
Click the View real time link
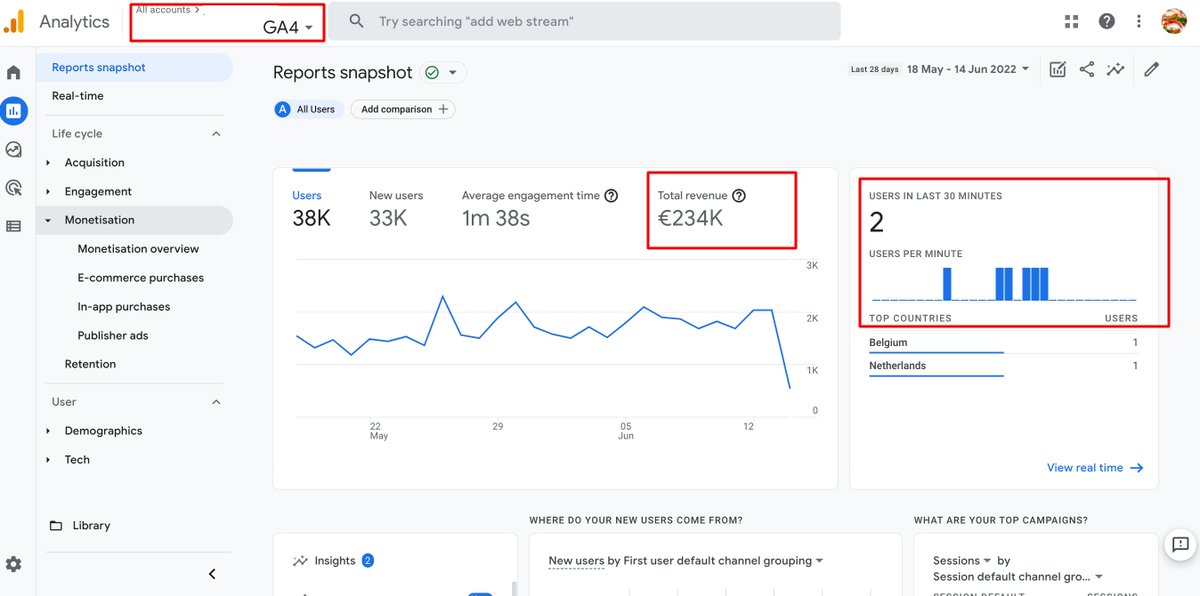pos(1094,467)
